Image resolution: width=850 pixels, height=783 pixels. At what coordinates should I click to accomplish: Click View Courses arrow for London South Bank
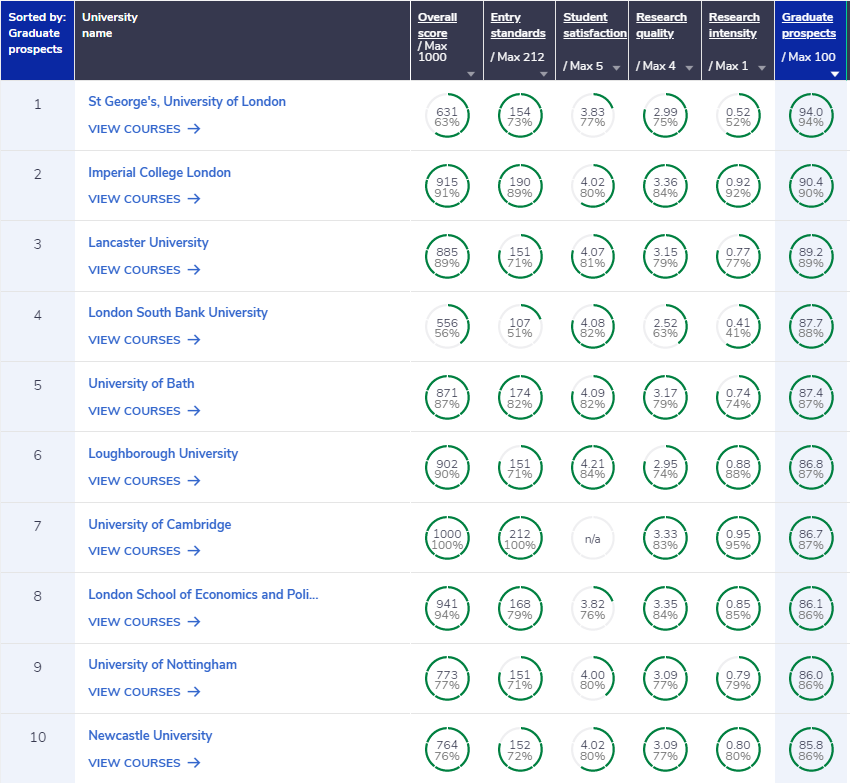point(194,340)
